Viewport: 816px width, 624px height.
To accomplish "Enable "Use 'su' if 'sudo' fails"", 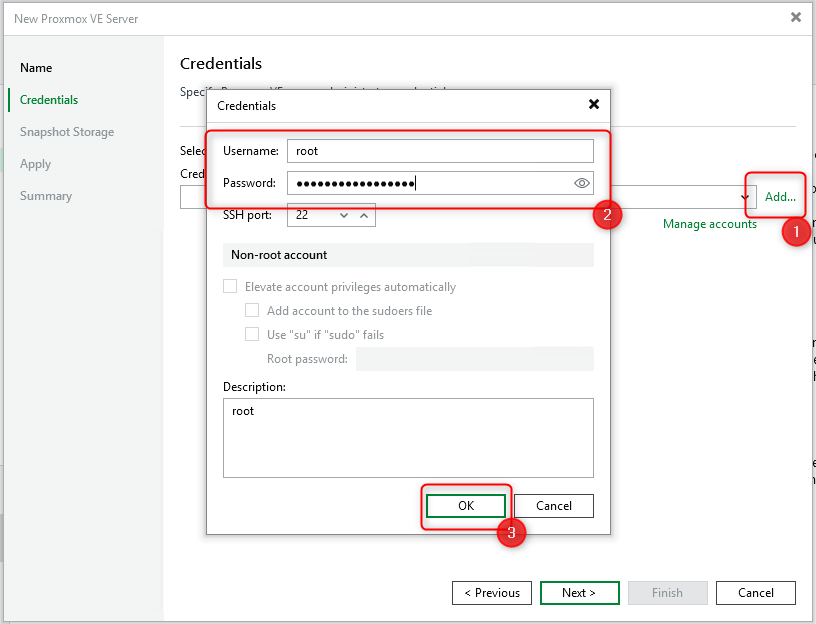I will 252,333.
